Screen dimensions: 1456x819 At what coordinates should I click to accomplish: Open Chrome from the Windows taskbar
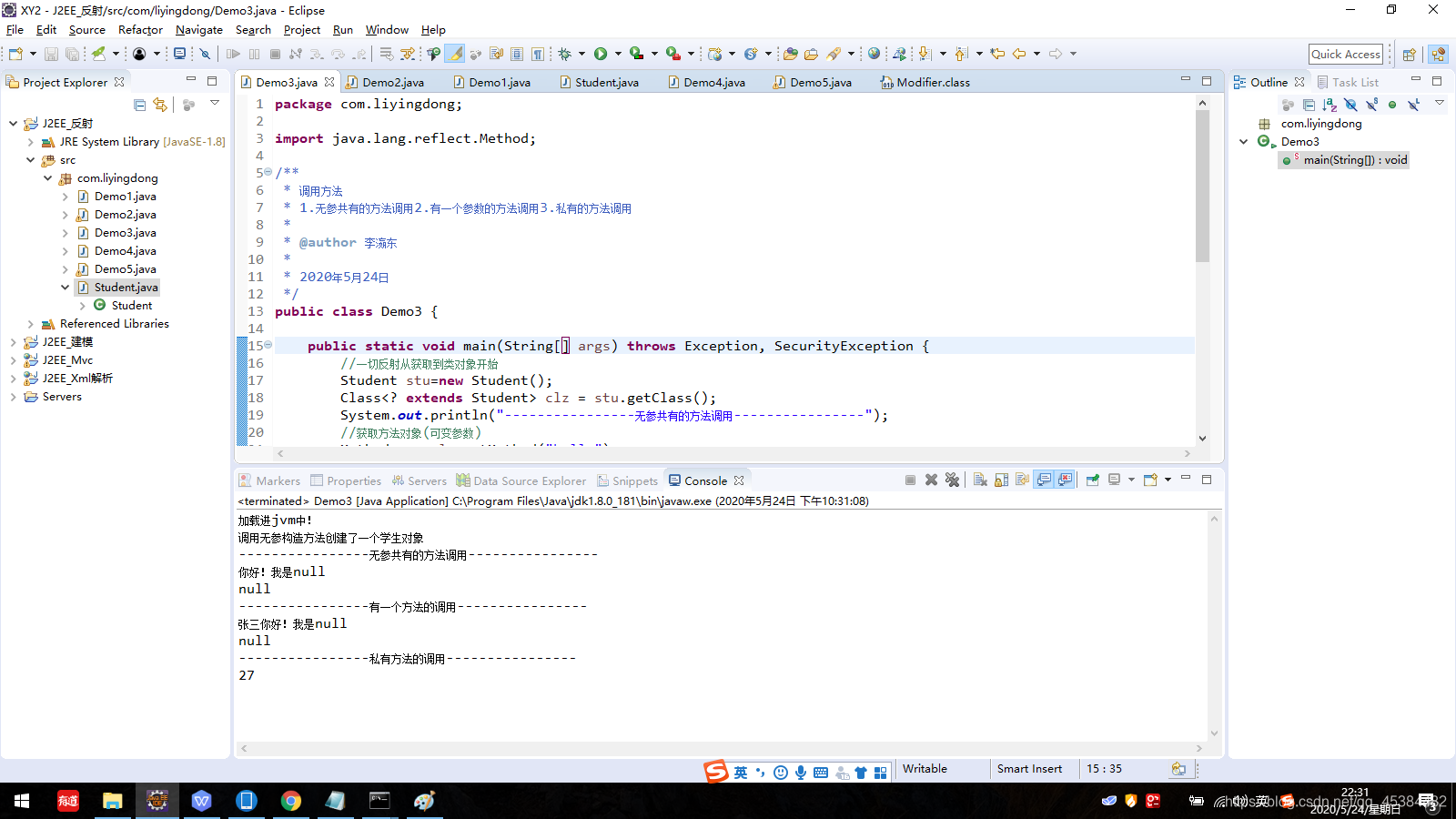(291, 801)
